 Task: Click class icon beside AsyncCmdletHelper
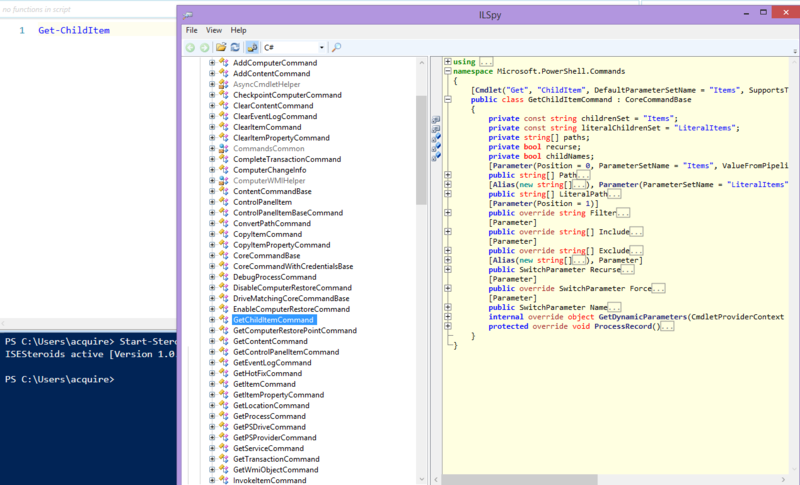(x=223, y=84)
